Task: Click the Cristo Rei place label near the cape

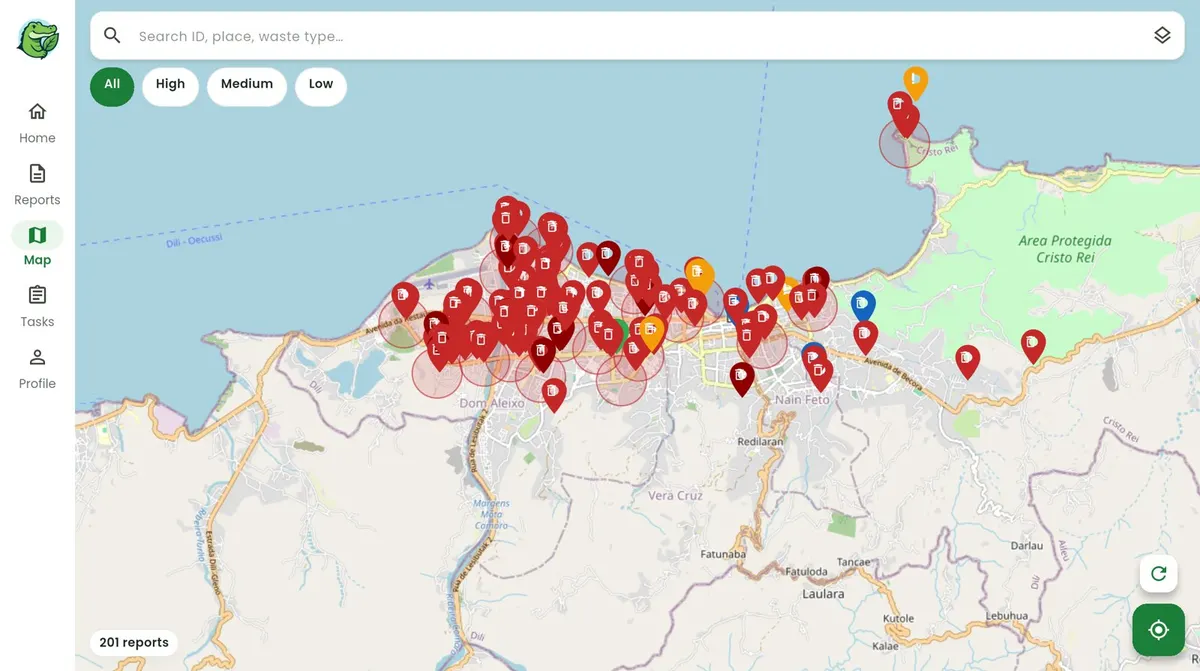Action: click(937, 150)
